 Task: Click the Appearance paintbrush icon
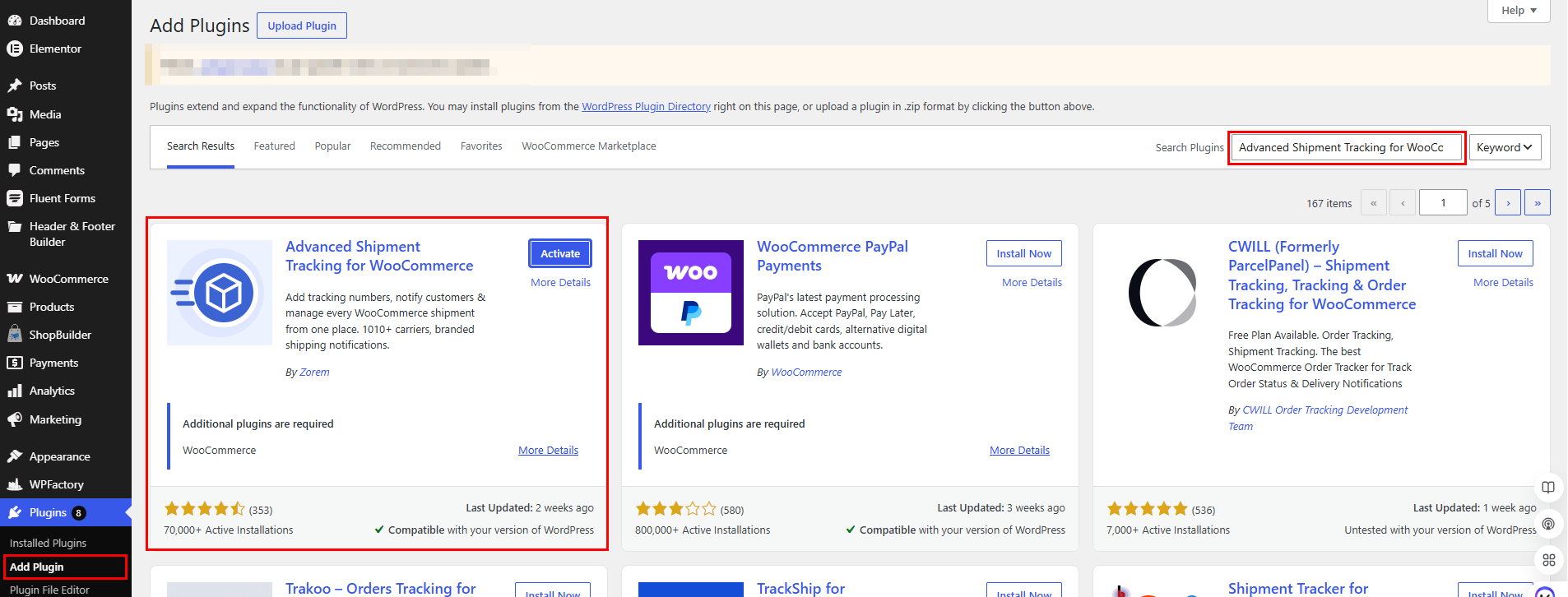pos(15,456)
